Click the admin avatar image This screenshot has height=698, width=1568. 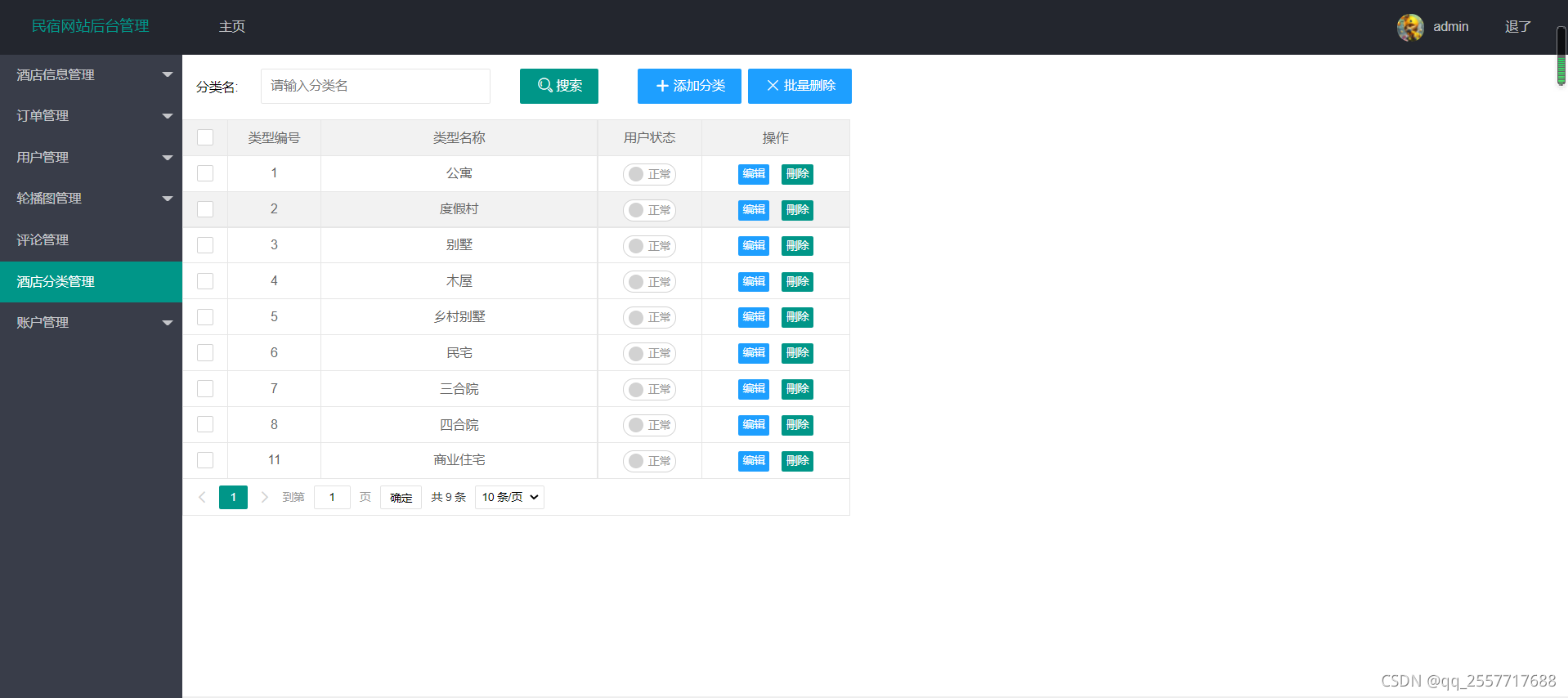pos(1410,27)
